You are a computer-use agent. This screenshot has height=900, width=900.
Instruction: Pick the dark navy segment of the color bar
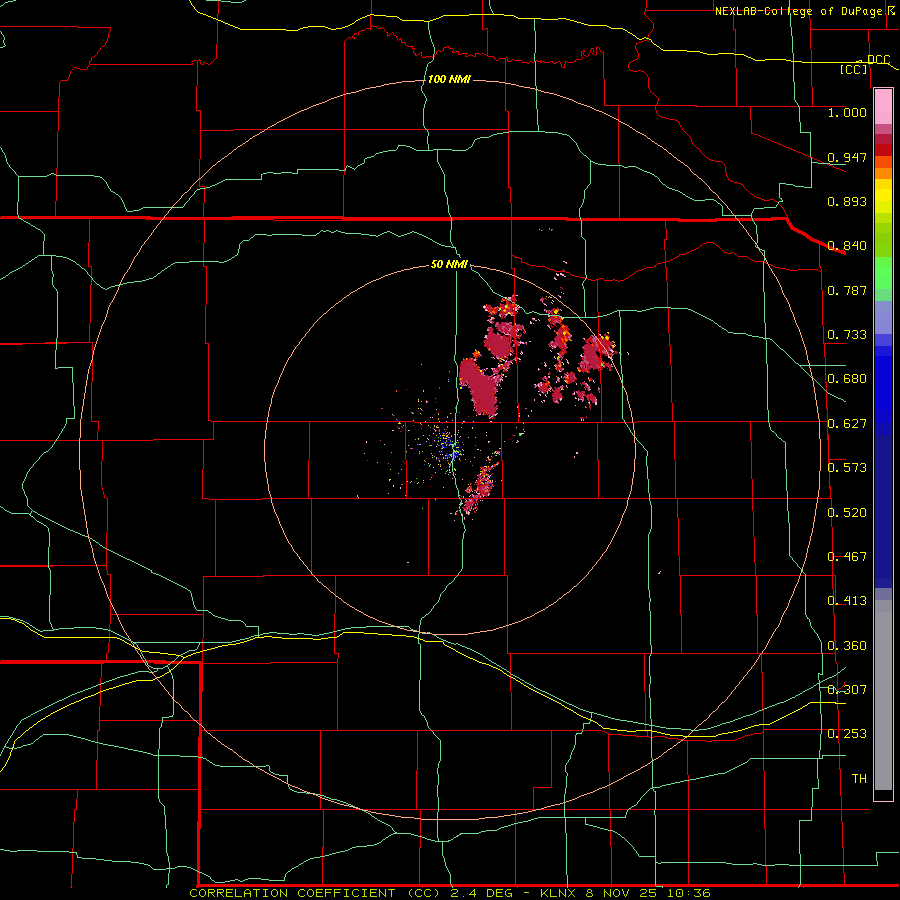pos(883,511)
